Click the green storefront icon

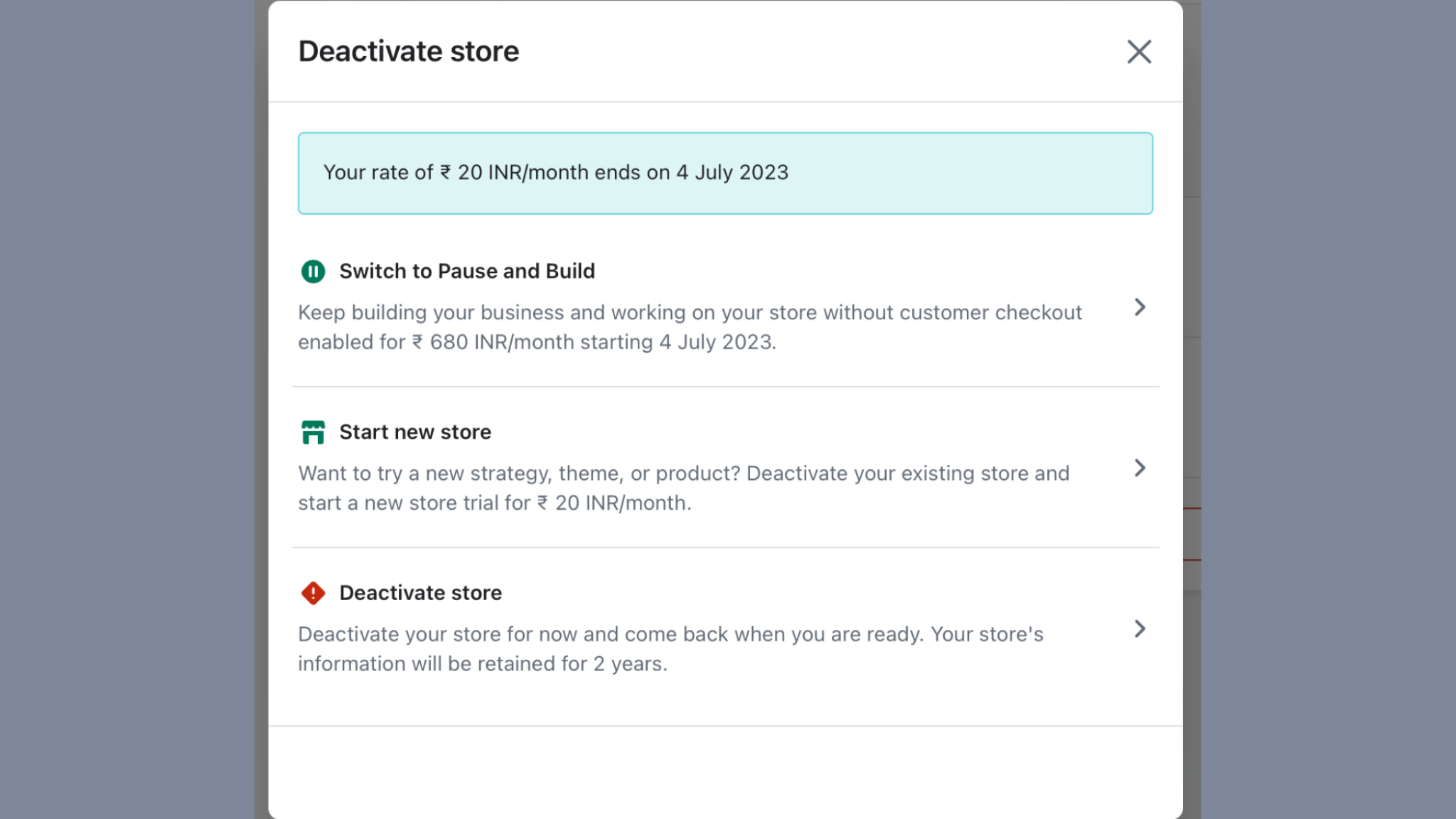pyautogui.click(x=313, y=432)
